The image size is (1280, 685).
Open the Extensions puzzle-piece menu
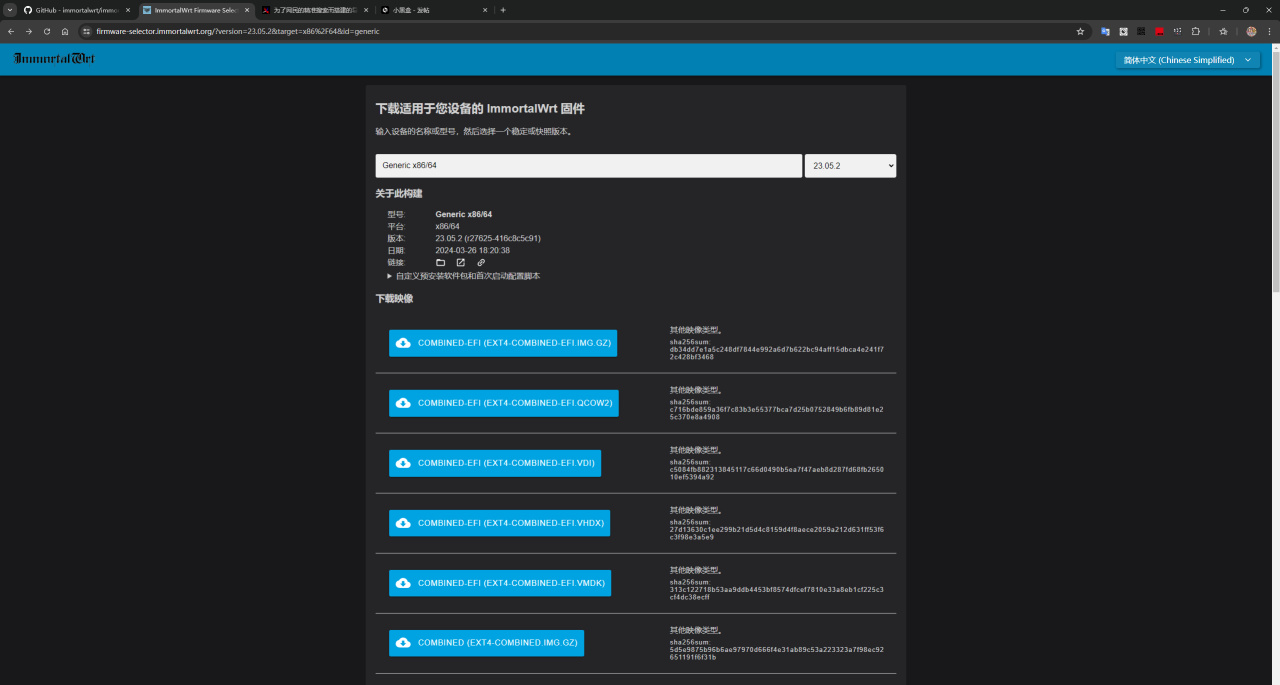pyautogui.click(x=1196, y=31)
